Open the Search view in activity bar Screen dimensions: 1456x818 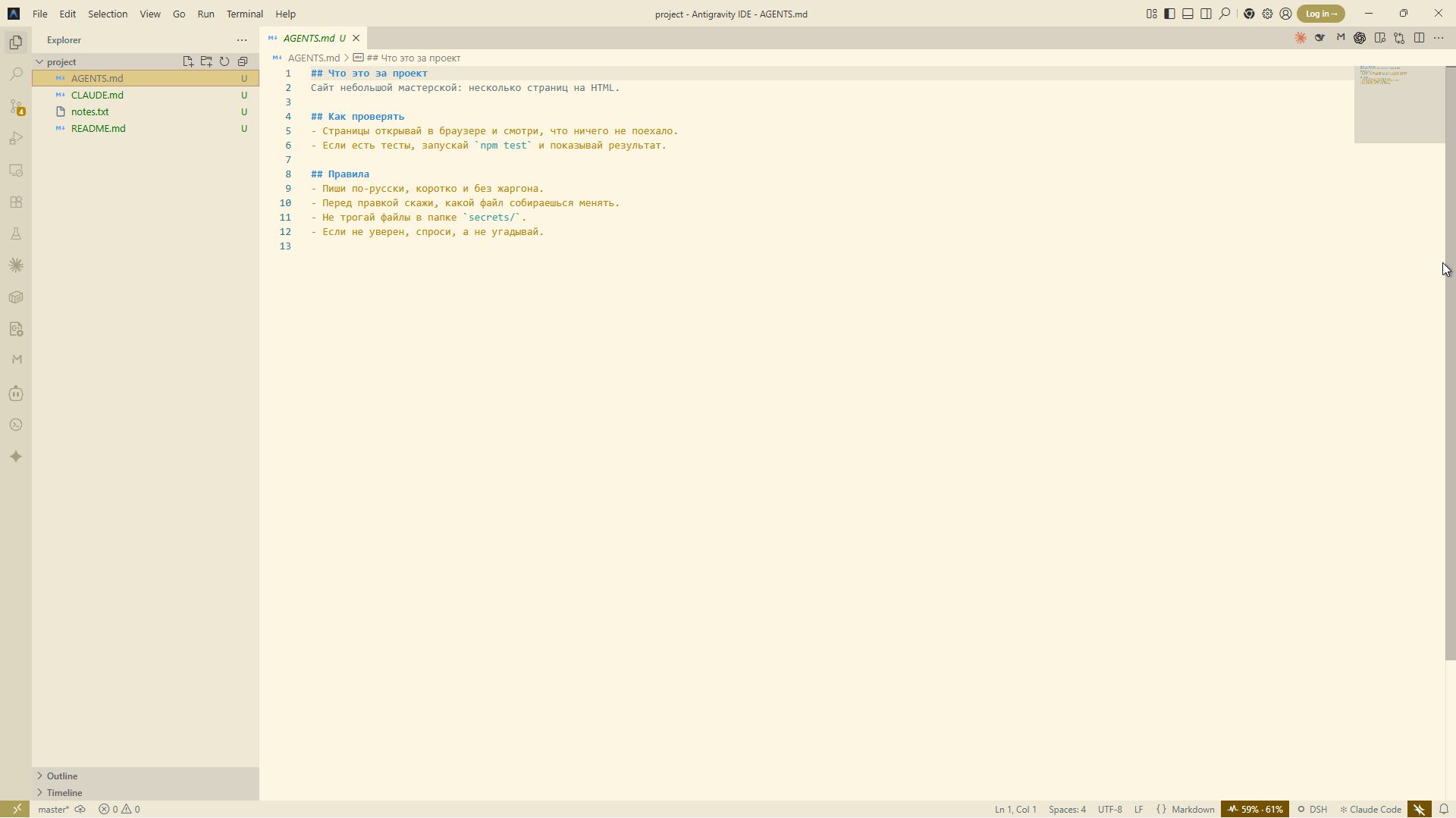click(x=16, y=74)
